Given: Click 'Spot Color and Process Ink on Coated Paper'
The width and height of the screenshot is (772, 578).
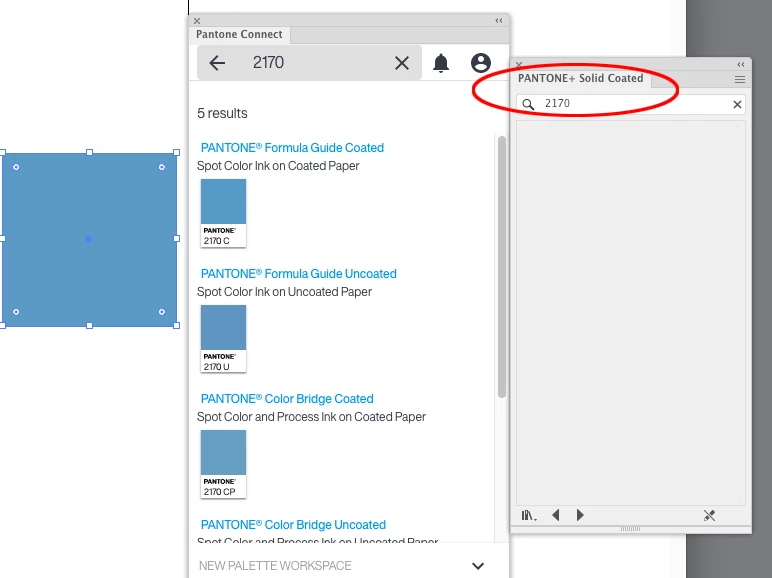Looking at the screenshot, I should pos(311,417).
